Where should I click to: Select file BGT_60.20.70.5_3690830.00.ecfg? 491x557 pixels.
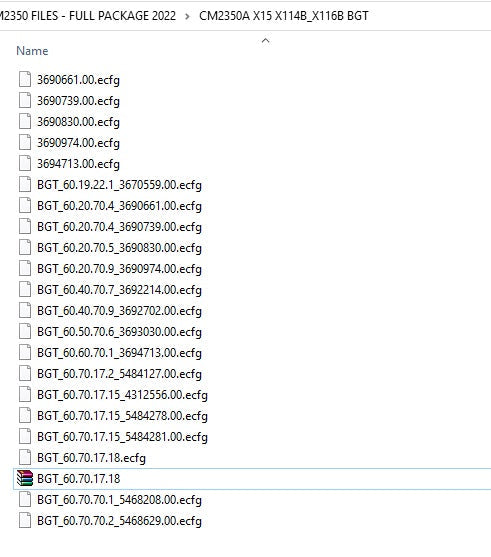click(119, 248)
